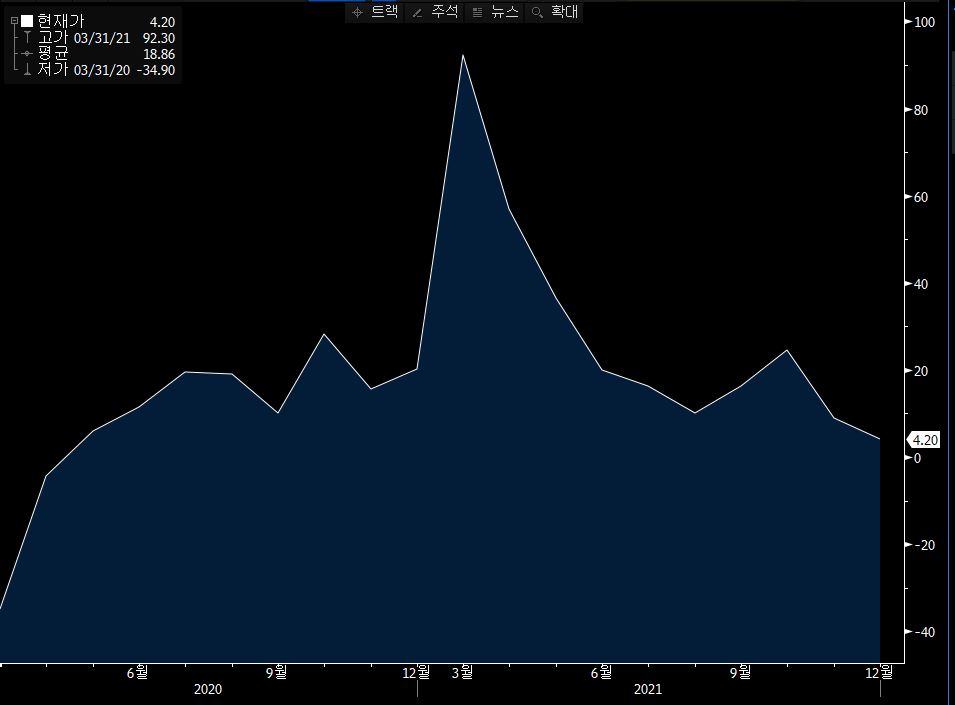Click the 100 value on the y-axis

924,23
